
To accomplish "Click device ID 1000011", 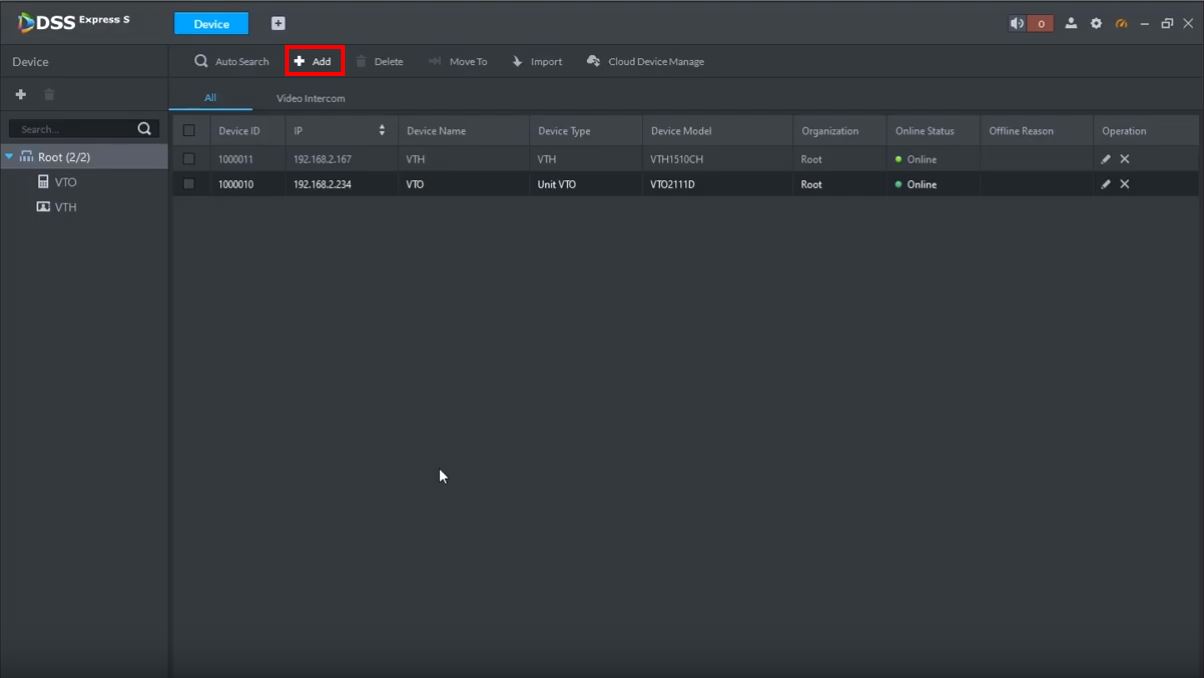I will (x=236, y=159).
